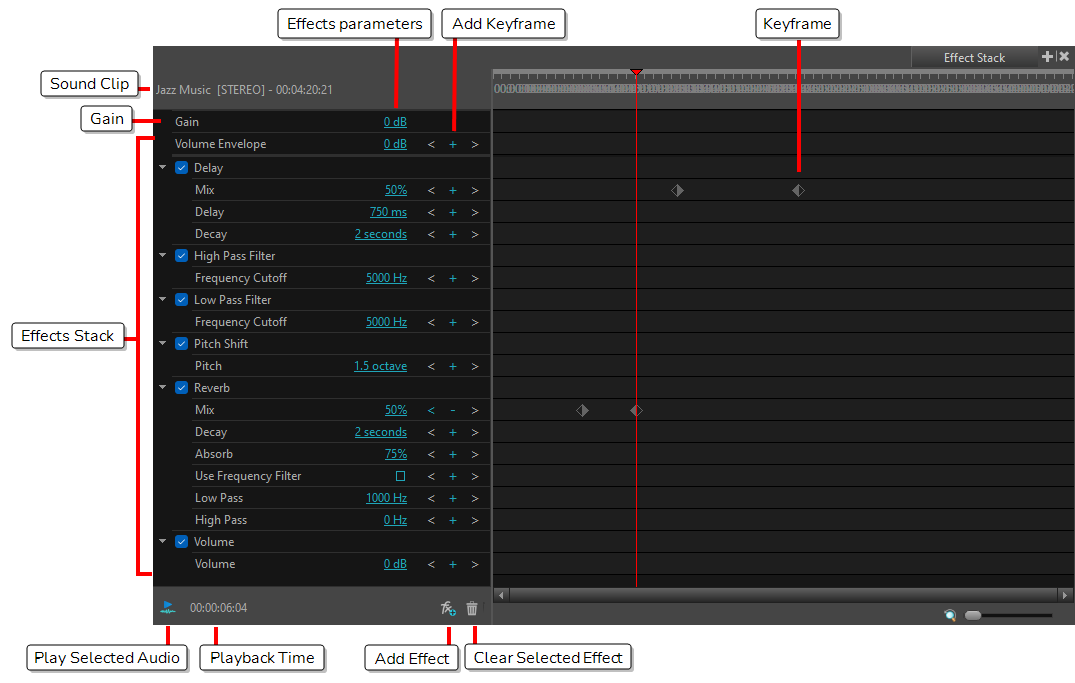This screenshot has width=1075, height=683.
Task: Click the Gain 0 dB value
Action: tap(395, 122)
